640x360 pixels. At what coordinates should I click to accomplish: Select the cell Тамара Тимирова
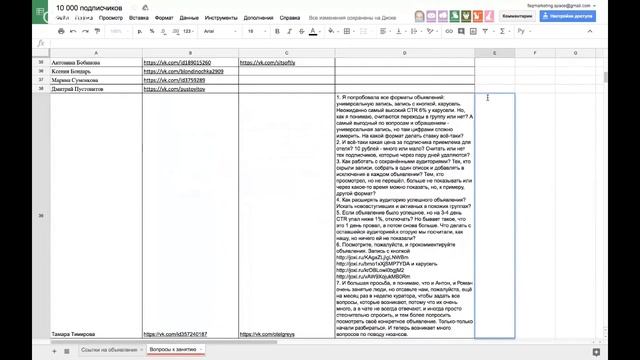click(x=96, y=216)
